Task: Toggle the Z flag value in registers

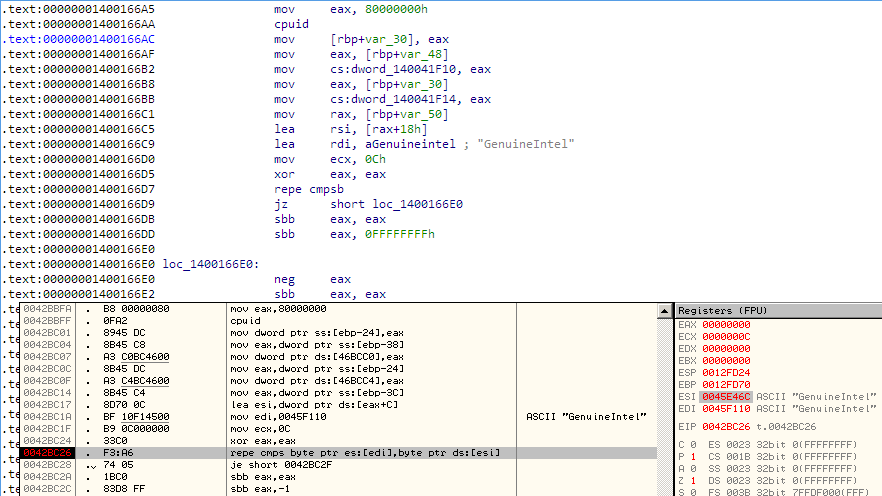Action: pyautogui.click(x=694, y=478)
